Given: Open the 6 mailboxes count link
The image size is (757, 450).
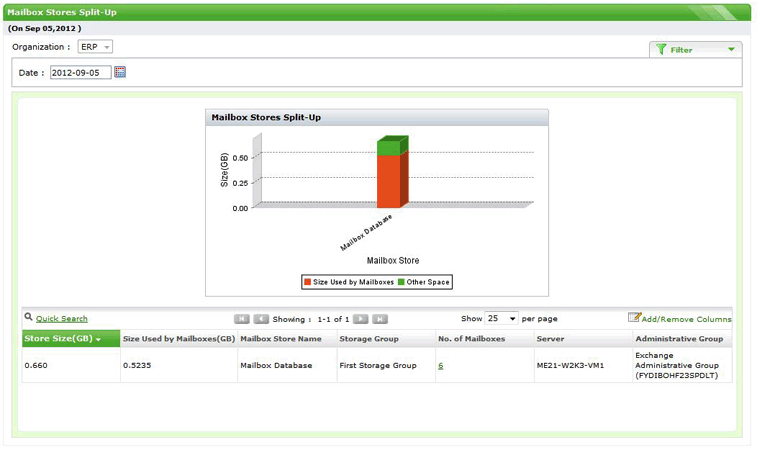Looking at the screenshot, I should click(440, 366).
